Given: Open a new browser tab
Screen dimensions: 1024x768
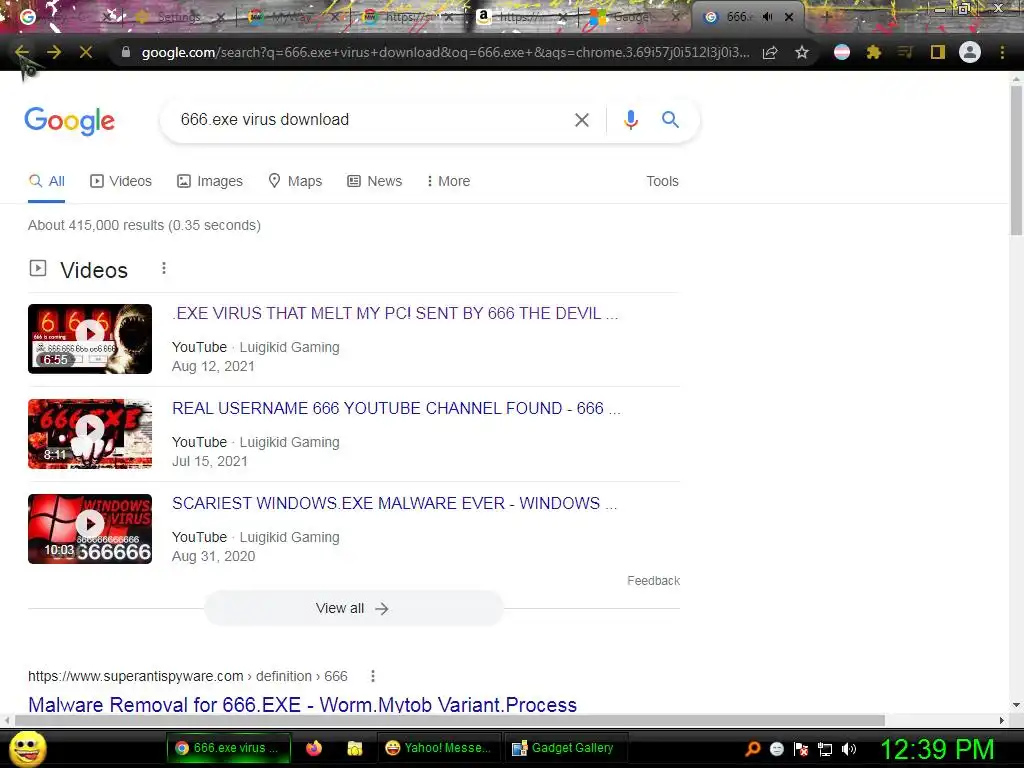Looking at the screenshot, I should (826, 17).
